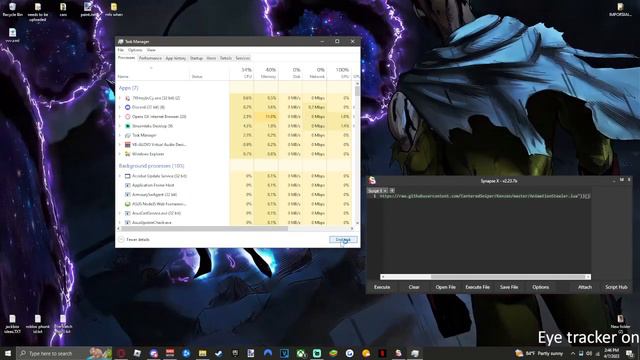Click Open File in Synapse X
This screenshot has height=360, width=640.
coord(445,287)
